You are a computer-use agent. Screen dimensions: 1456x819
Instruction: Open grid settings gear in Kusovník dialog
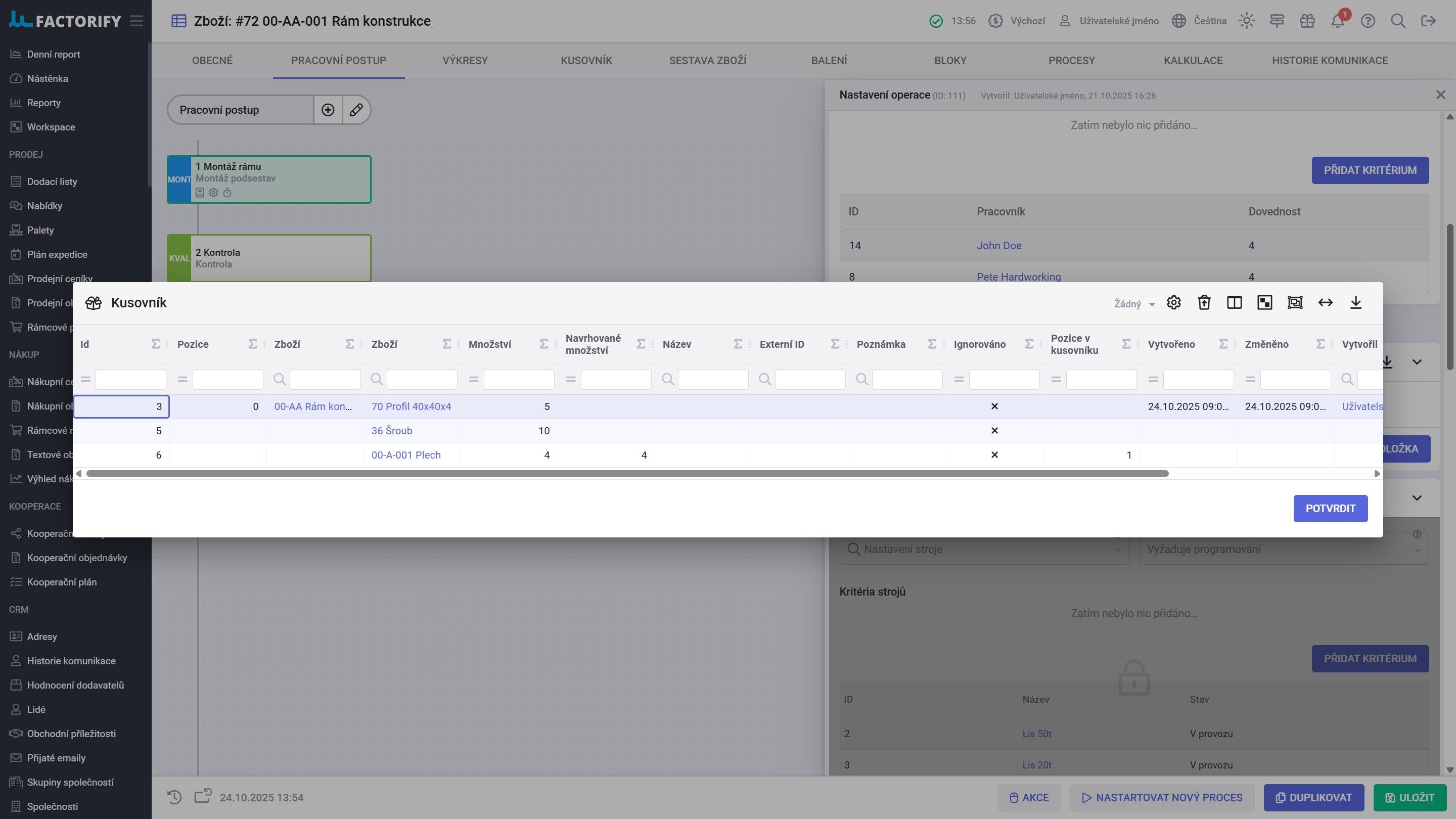coord(1173,302)
